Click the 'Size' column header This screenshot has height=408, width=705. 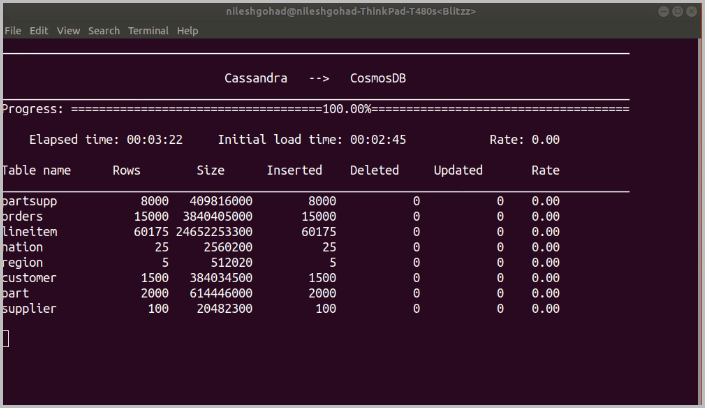(x=210, y=170)
